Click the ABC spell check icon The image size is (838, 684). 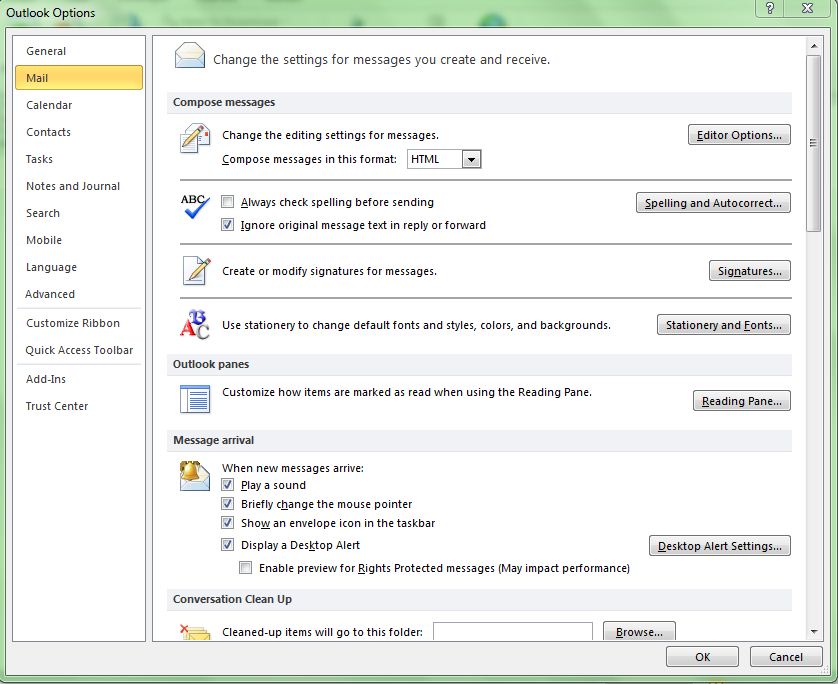click(x=195, y=206)
